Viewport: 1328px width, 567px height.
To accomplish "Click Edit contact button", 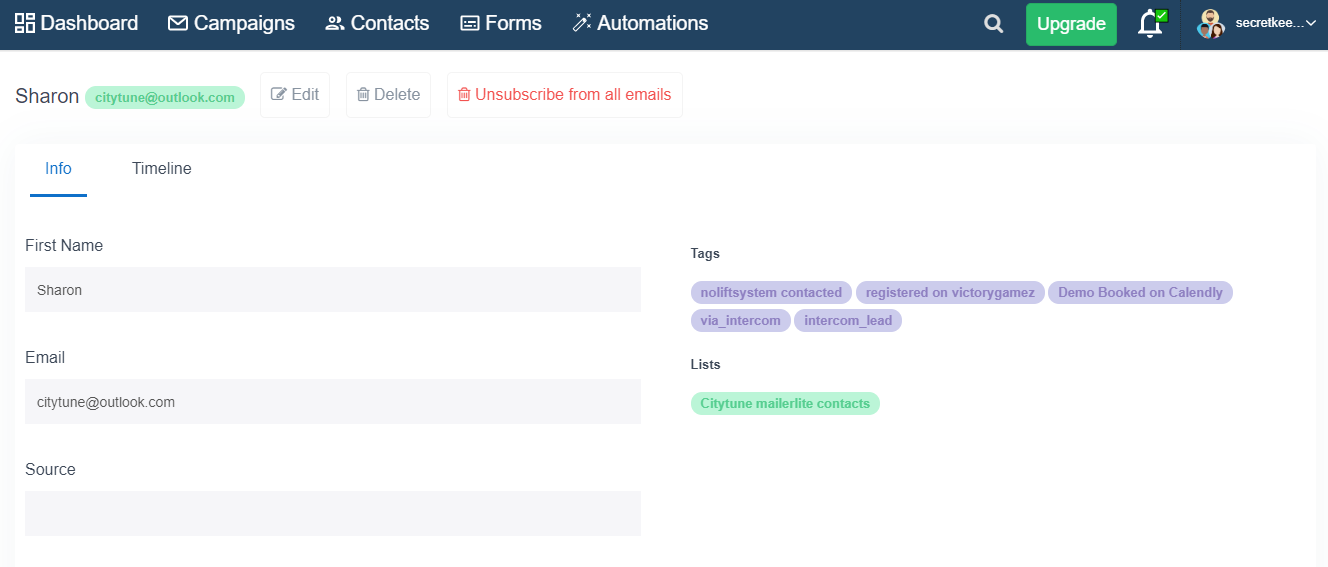I will pyautogui.click(x=295, y=95).
